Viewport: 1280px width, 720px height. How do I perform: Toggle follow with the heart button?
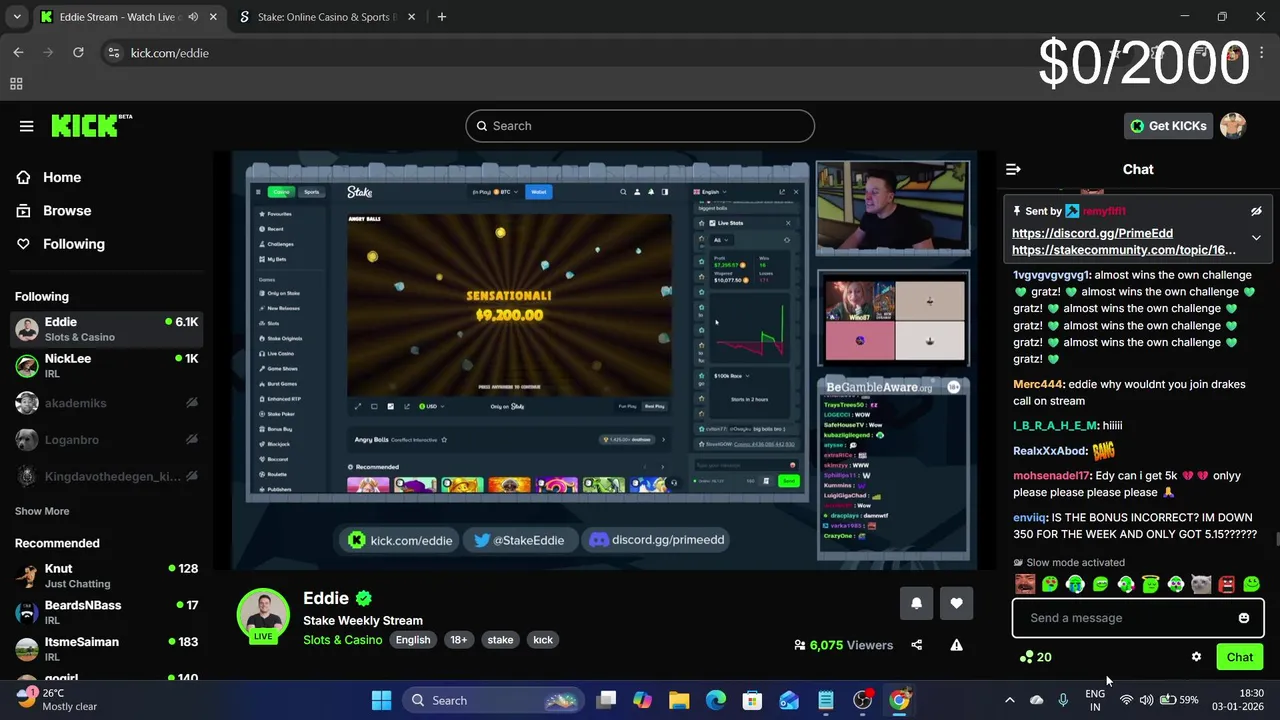click(x=956, y=603)
